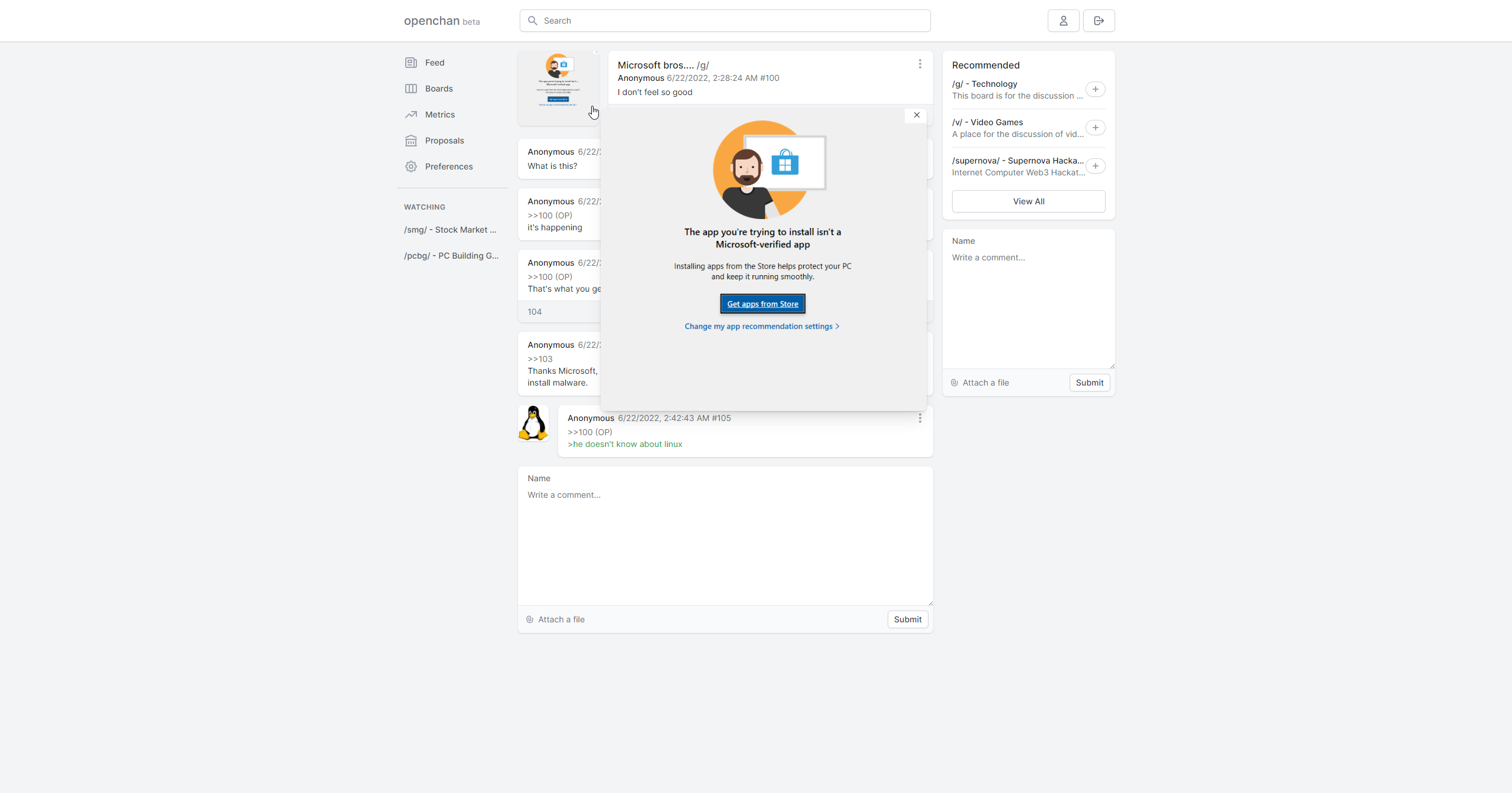1512x793 pixels.
Task: Open the Boards section in sidebar
Action: [x=438, y=89]
